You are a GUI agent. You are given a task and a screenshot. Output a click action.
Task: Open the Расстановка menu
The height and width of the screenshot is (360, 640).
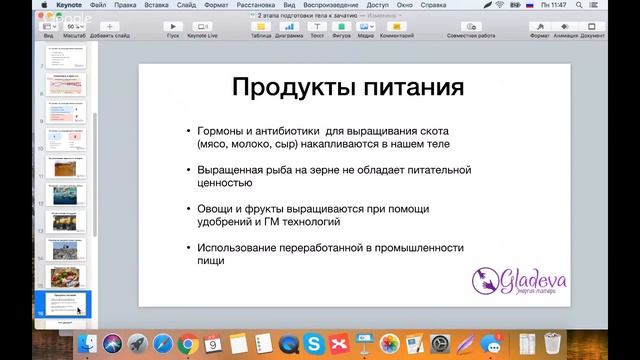tap(256, 5)
